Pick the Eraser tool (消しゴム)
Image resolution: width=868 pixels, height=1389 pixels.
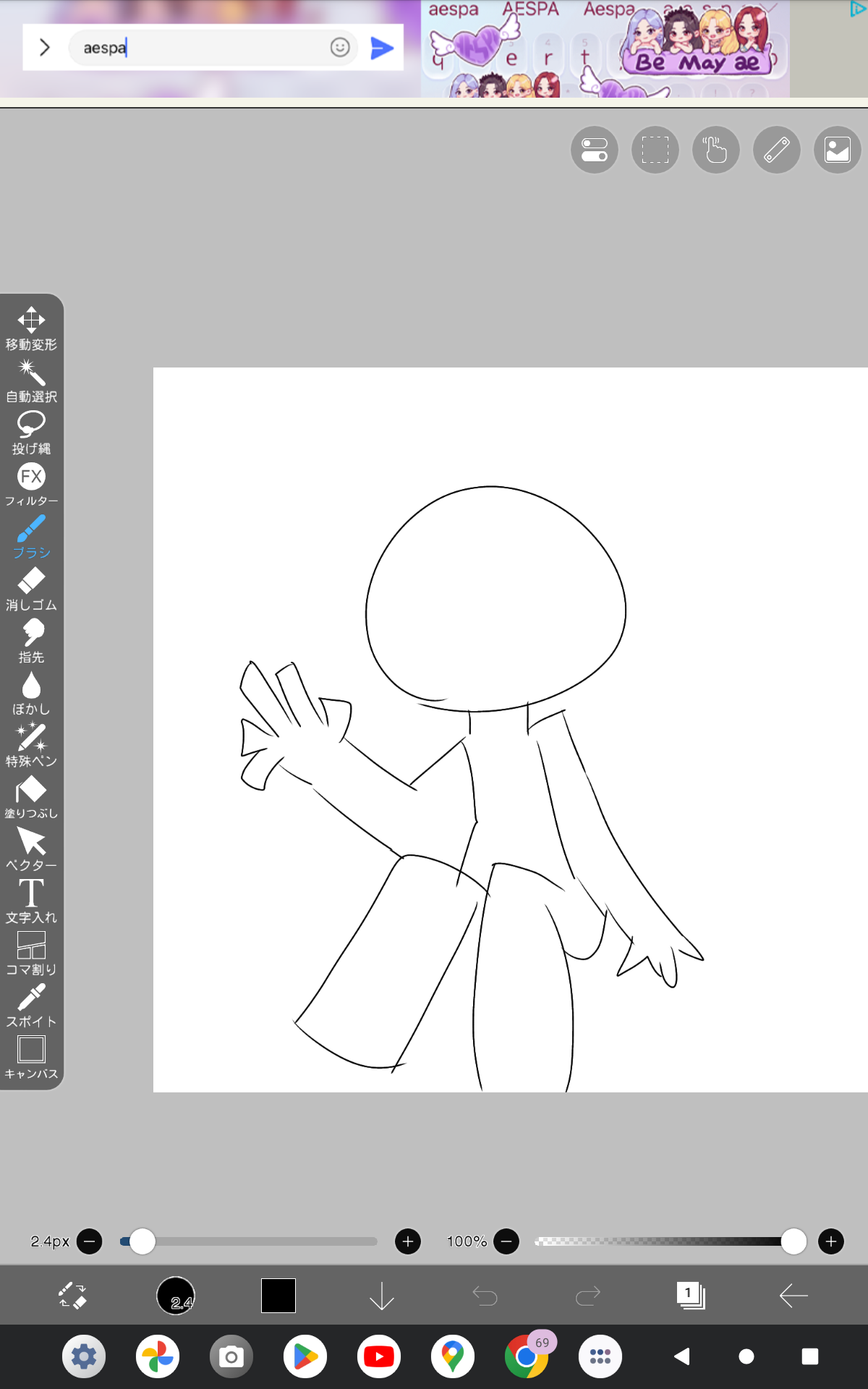(31, 589)
